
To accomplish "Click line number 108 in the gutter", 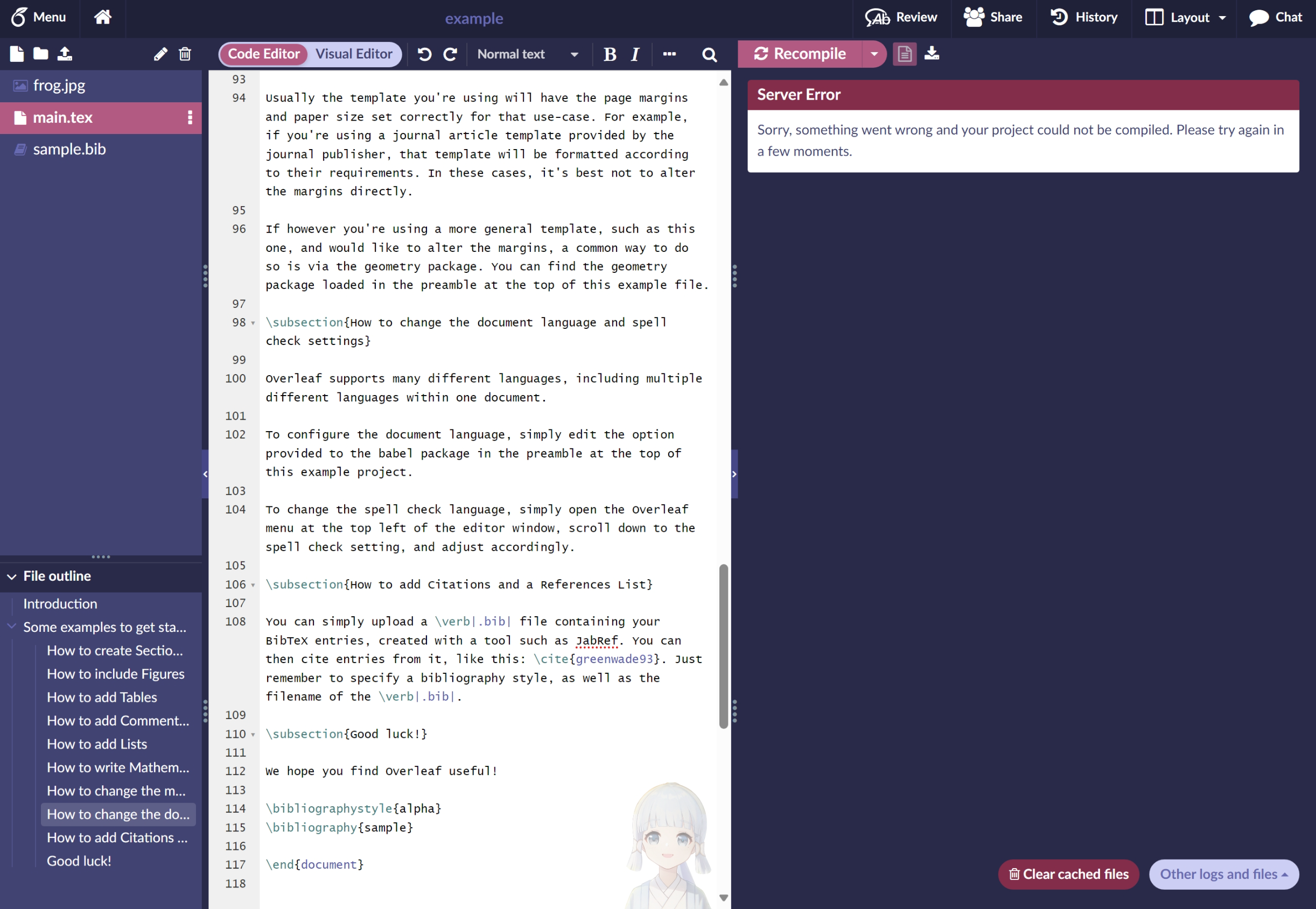I will [235, 622].
